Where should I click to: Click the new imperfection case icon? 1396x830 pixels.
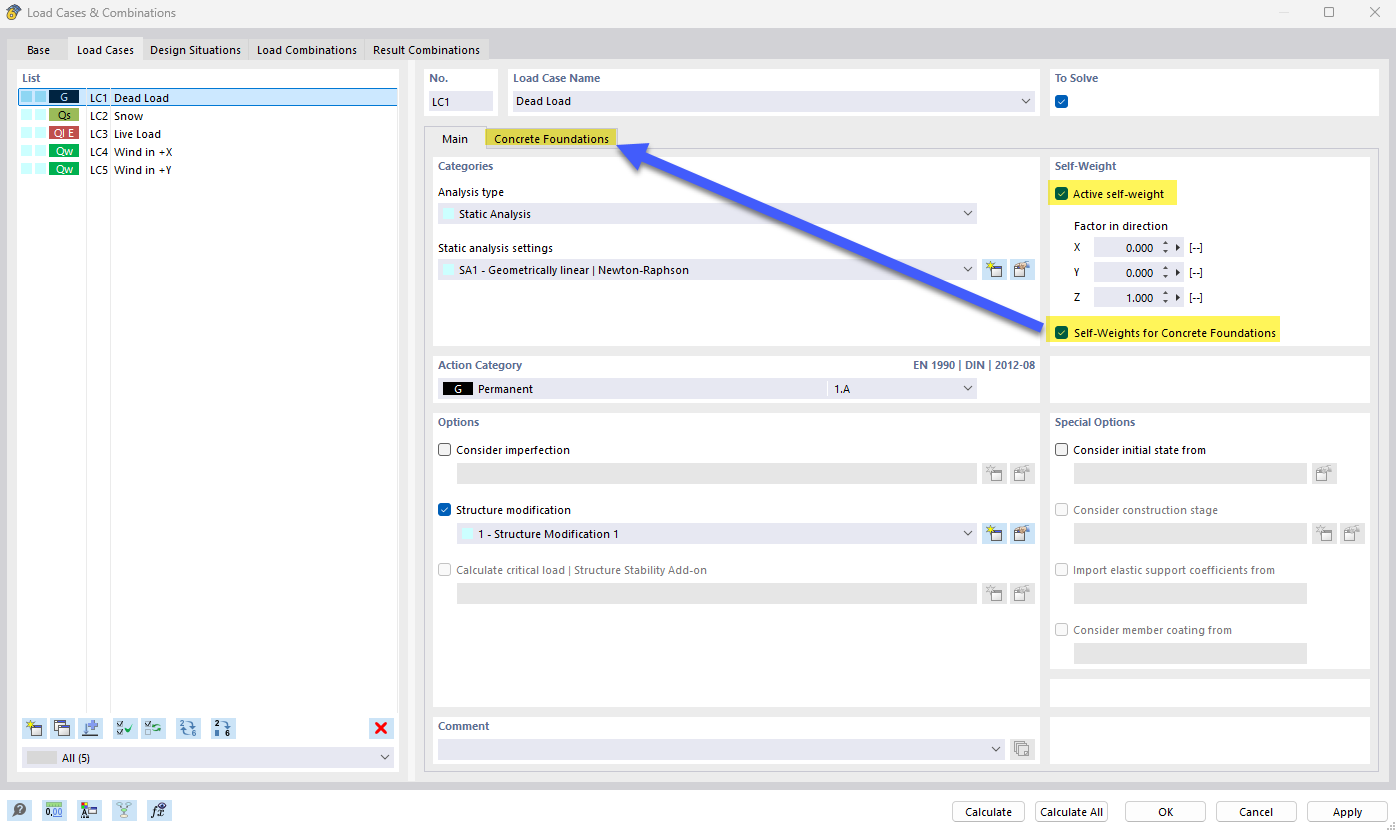point(994,473)
